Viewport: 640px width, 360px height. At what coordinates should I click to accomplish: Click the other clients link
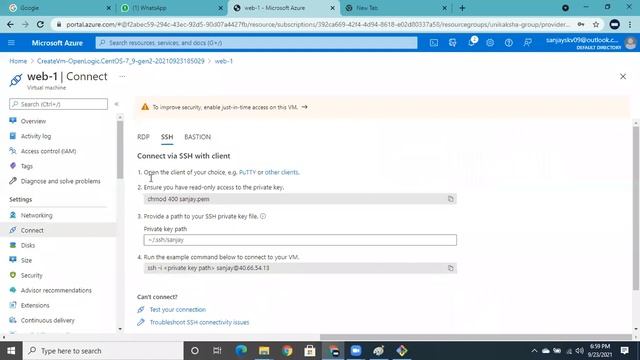[x=282, y=172]
